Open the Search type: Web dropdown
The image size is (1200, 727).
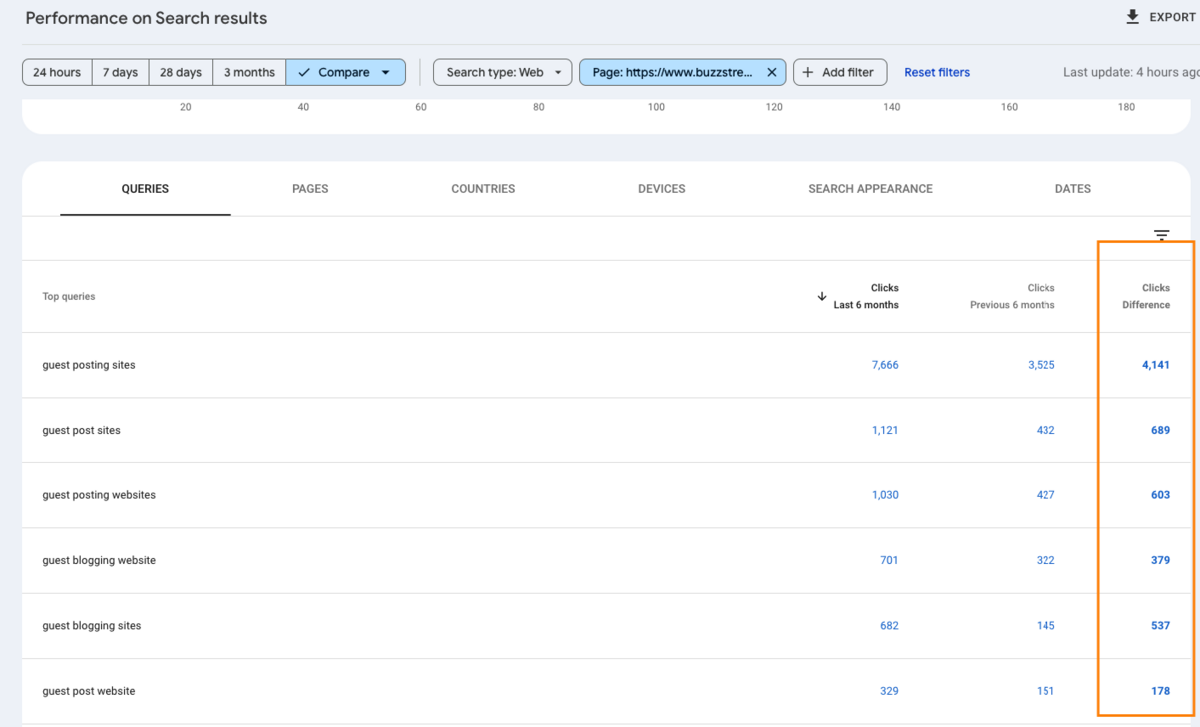tap(502, 72)
